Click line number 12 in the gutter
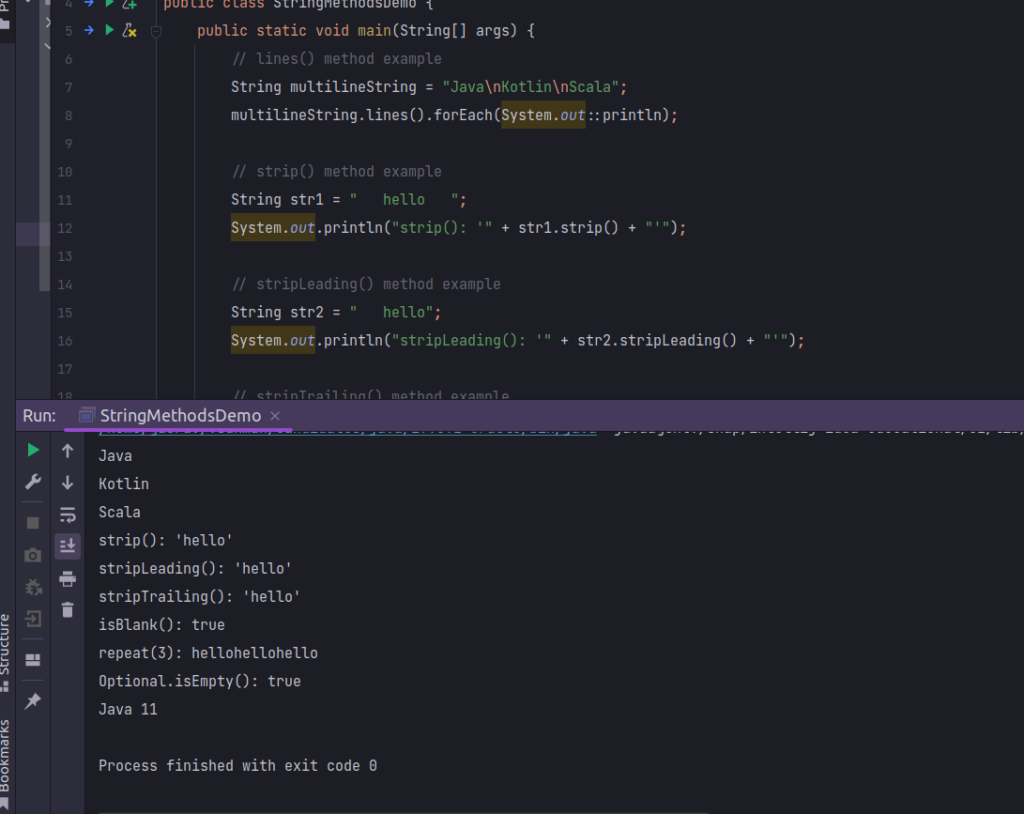The image size is (1024, 814). 65,228
